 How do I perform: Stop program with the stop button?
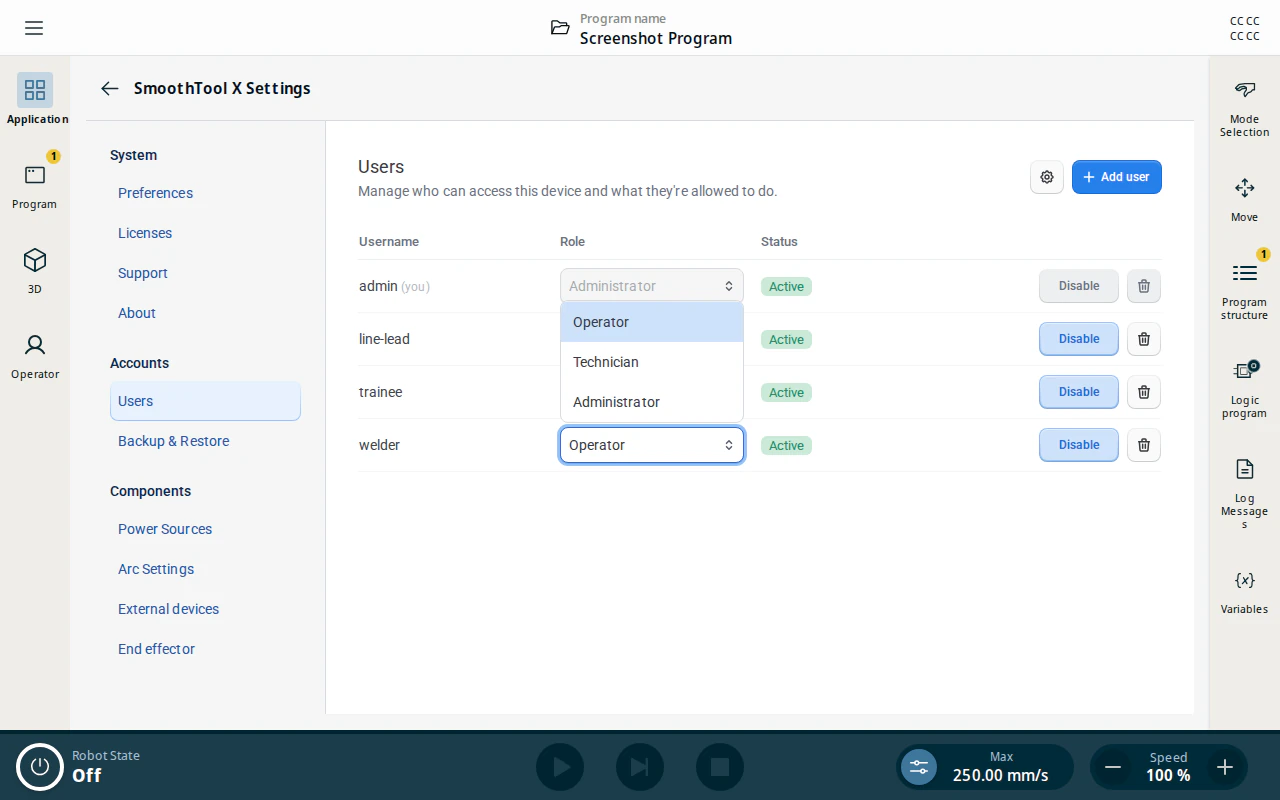click(720, 767)
